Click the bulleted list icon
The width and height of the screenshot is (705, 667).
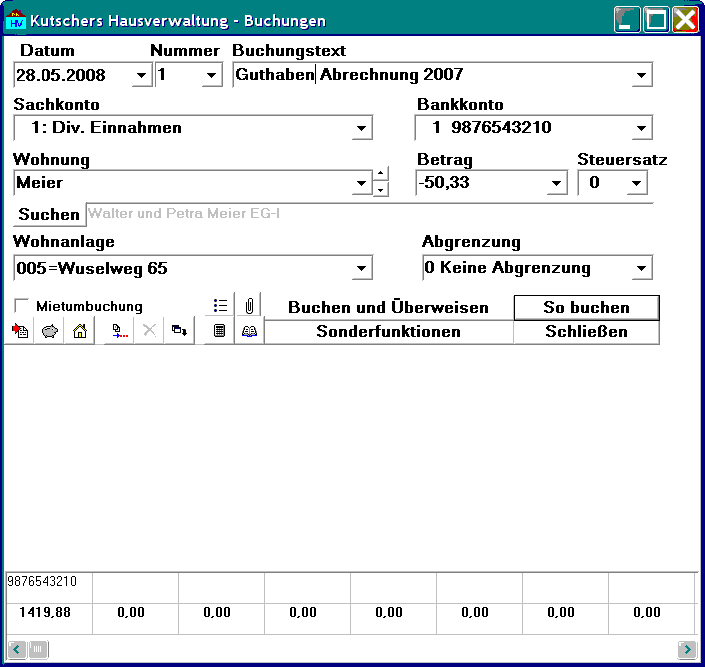pos(220,306)
